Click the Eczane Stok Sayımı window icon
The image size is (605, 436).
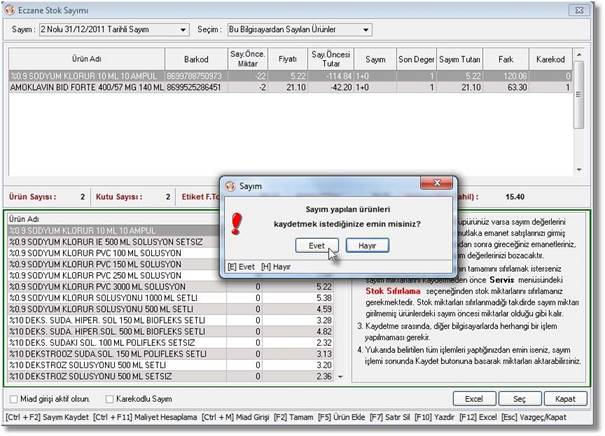tap(9, 8)
